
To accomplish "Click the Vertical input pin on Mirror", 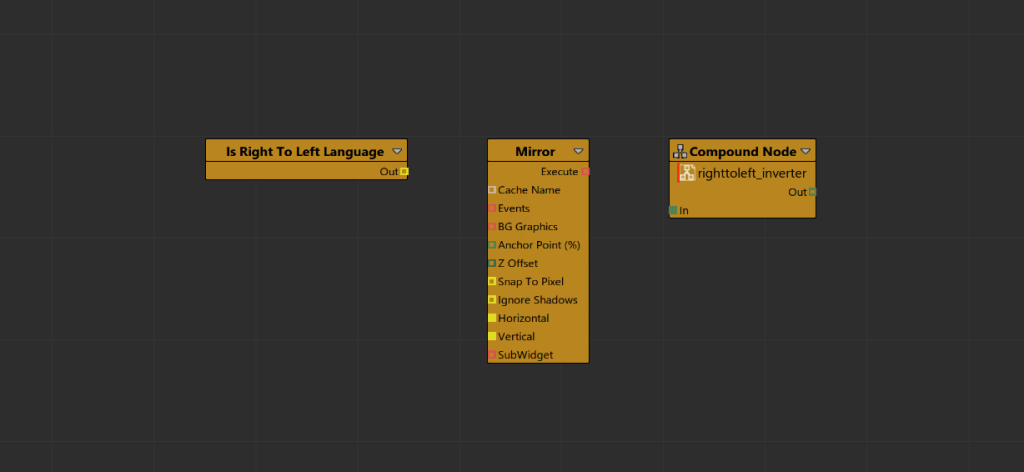I will [492, 336].
